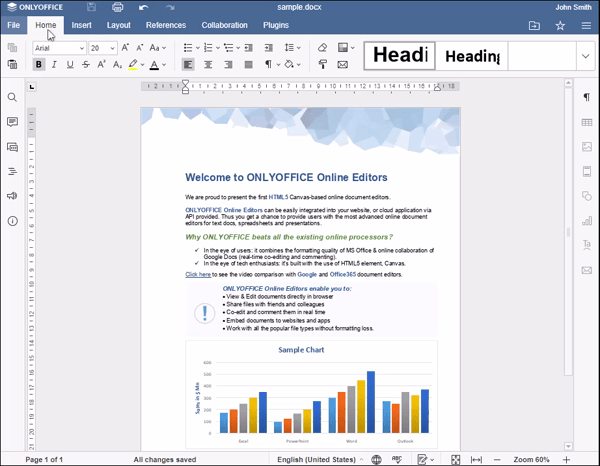Screen dimensions: 600x466
Task: Open the Comments panel in left sidebar
Action: (12, 122)
